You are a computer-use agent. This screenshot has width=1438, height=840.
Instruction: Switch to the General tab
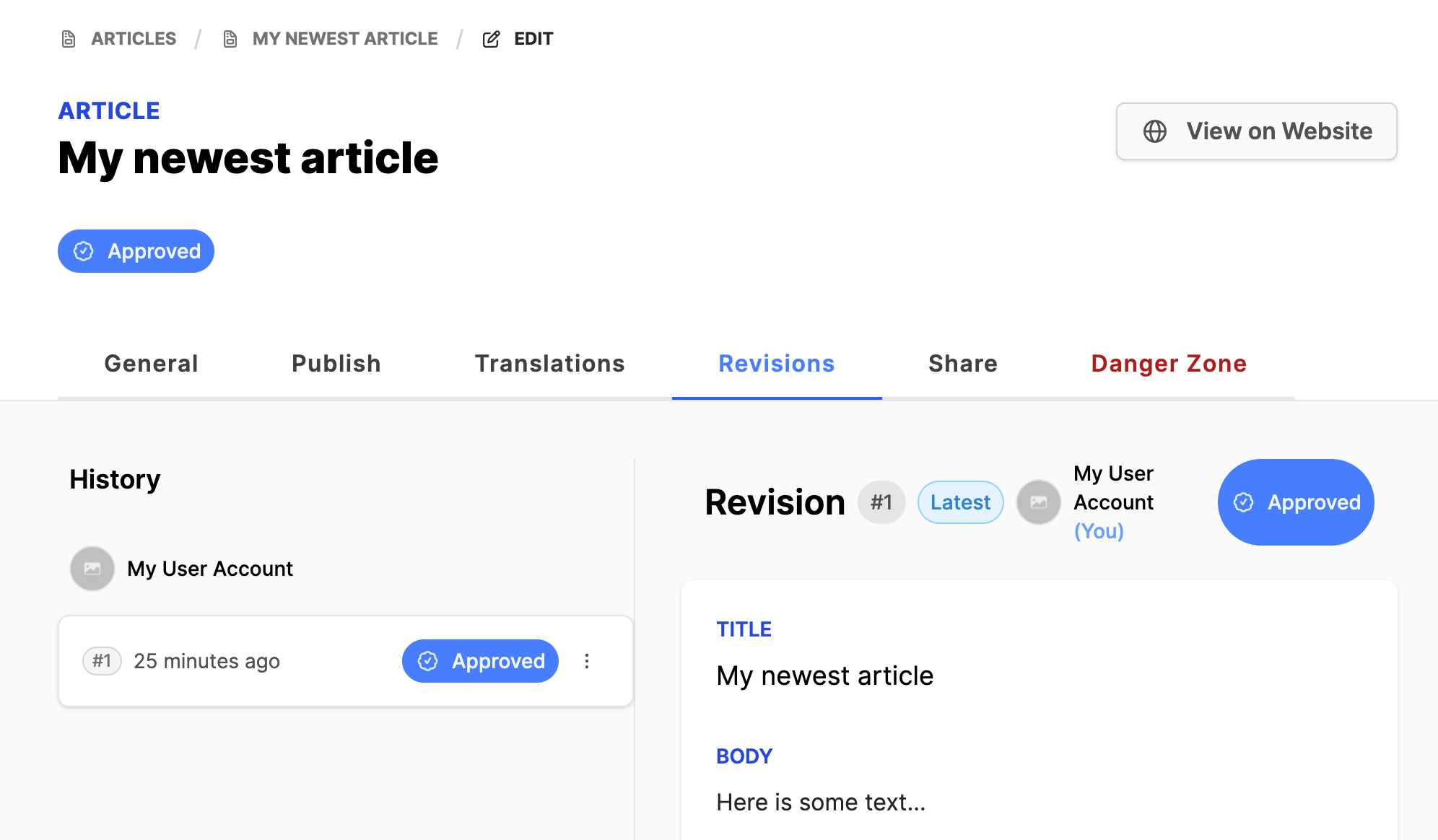[x=151, y=364]
